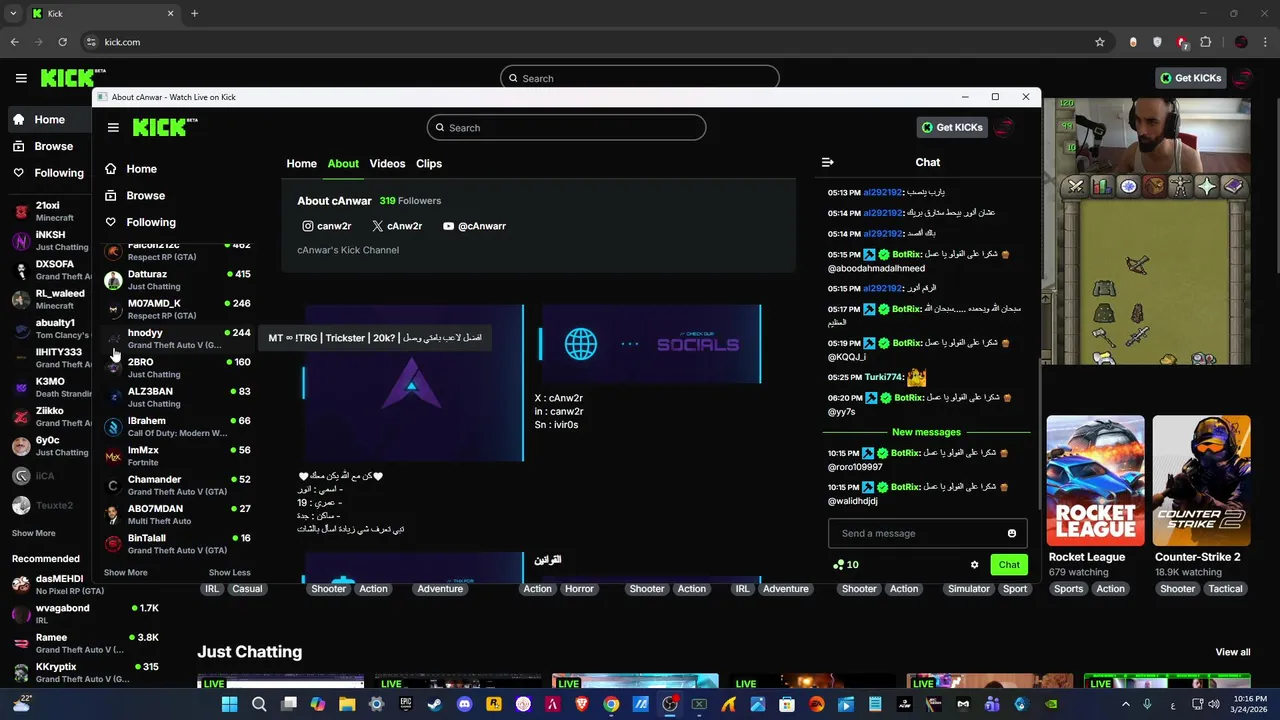Open 21oxi Minecraft channel in background sidebar
Viewport: 1280px width, 720px height.
pyautogui.click(x=50, y=211)
